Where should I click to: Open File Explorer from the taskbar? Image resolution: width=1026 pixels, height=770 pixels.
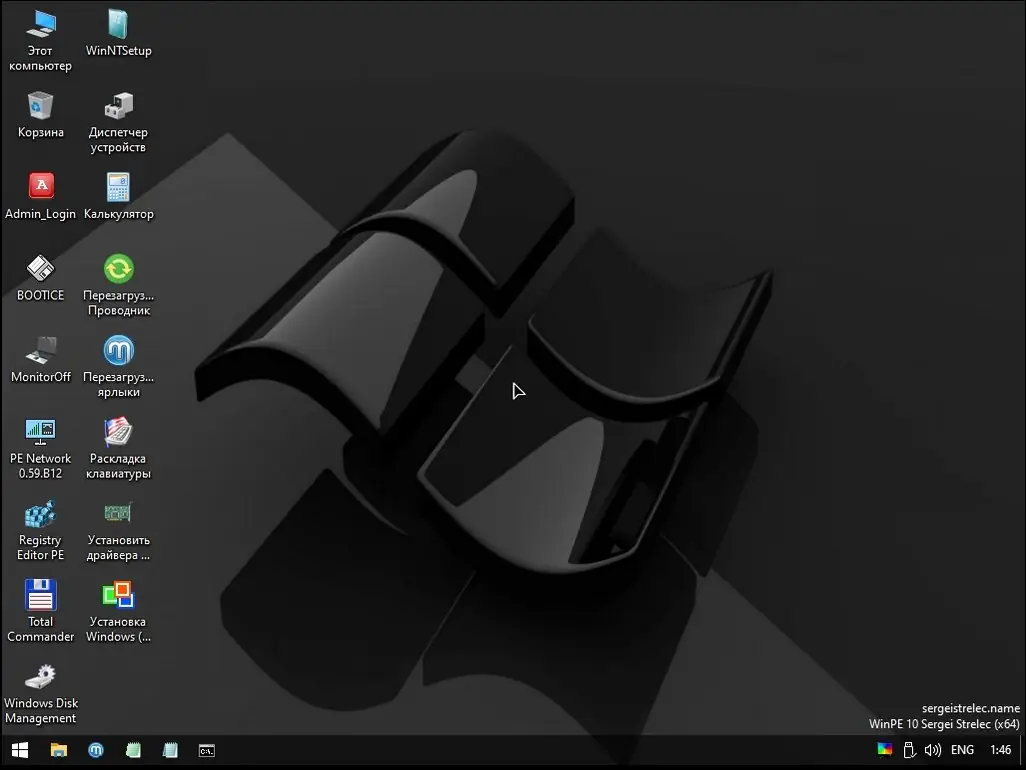[x=59, y=750]
